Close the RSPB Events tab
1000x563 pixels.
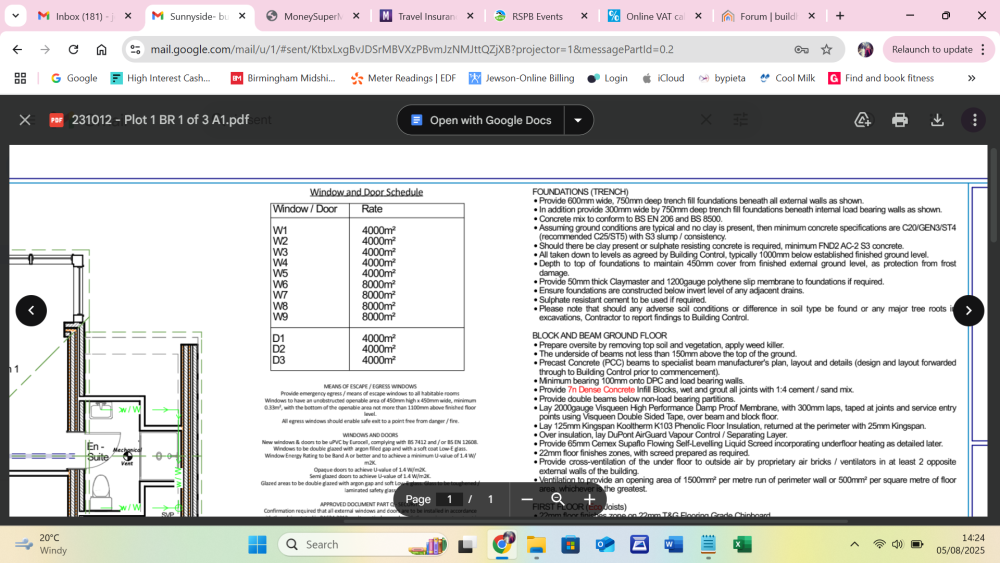[x=584, y=16]
